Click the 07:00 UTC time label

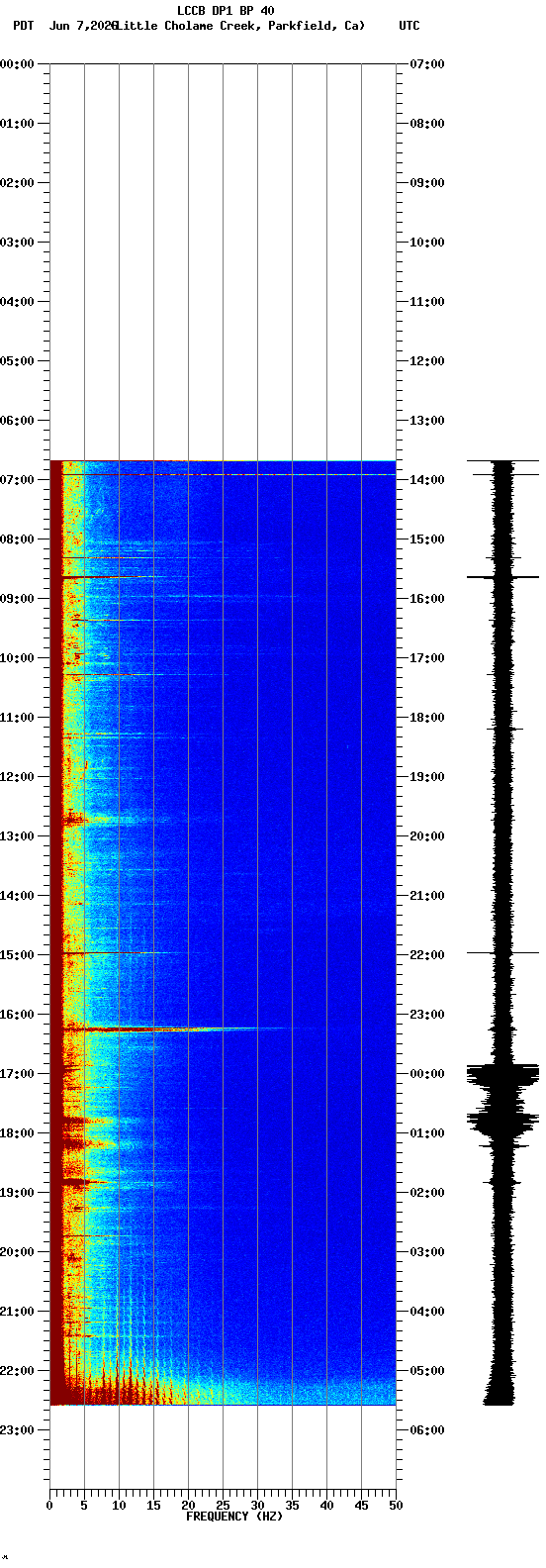pyautogui.click(x=427, y=64)
